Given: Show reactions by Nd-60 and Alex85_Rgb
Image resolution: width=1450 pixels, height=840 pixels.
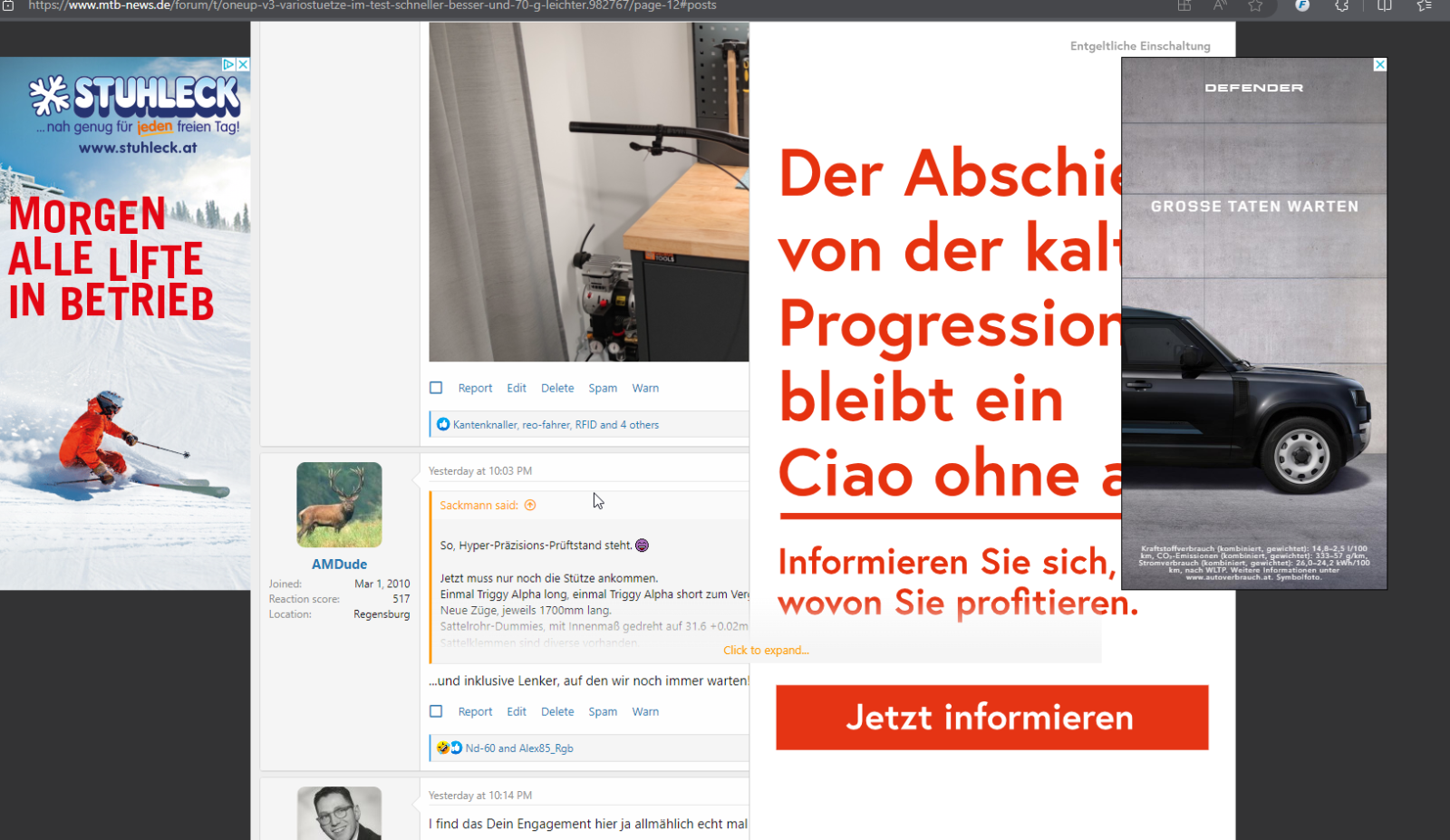Looking at the screenshot, I should pos(519,748).
